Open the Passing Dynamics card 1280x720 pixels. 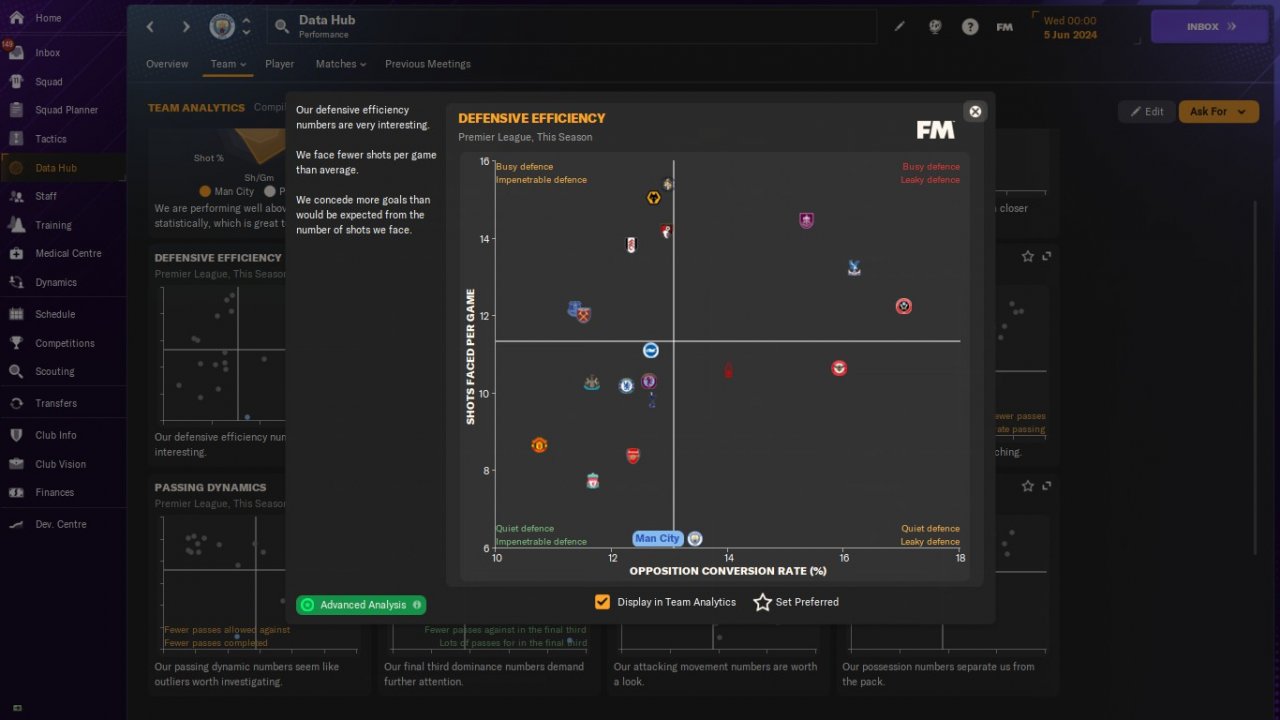(258, 584)
